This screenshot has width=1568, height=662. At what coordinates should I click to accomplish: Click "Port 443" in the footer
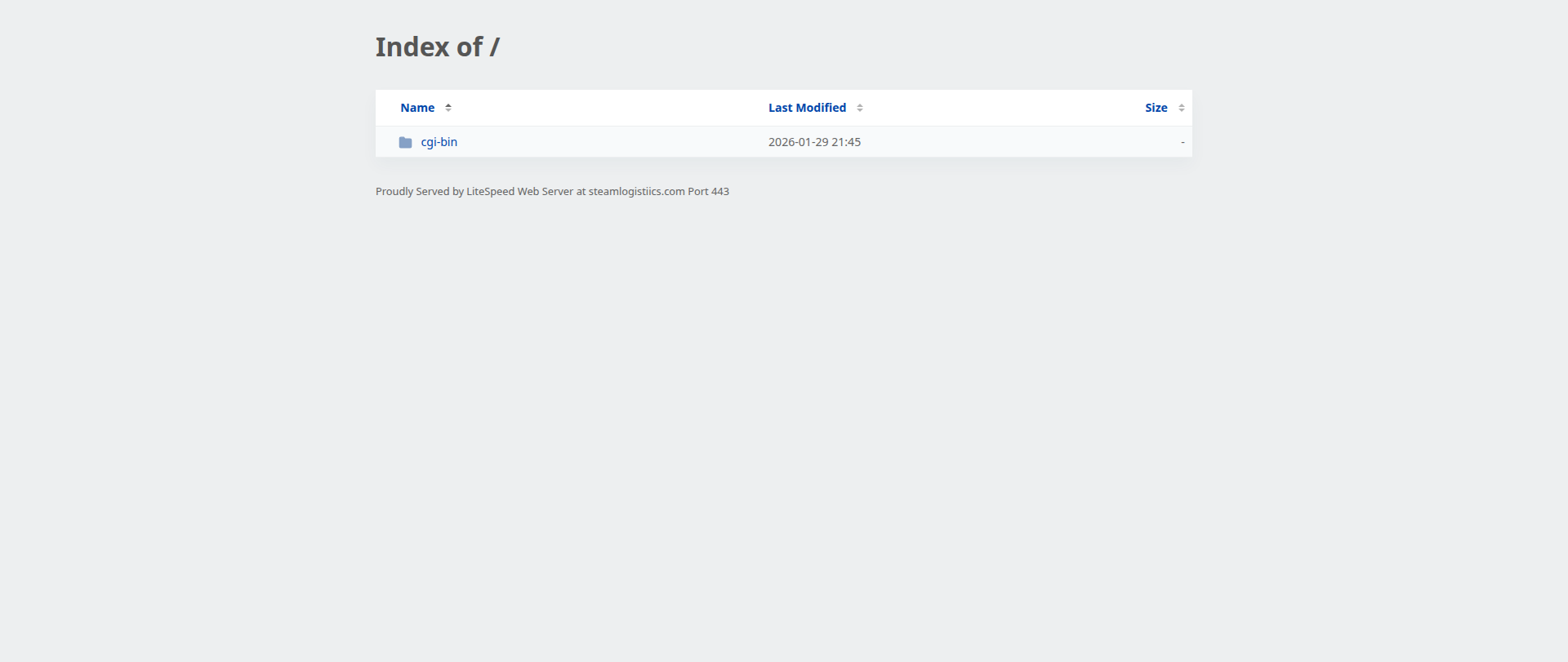[708, 192]
